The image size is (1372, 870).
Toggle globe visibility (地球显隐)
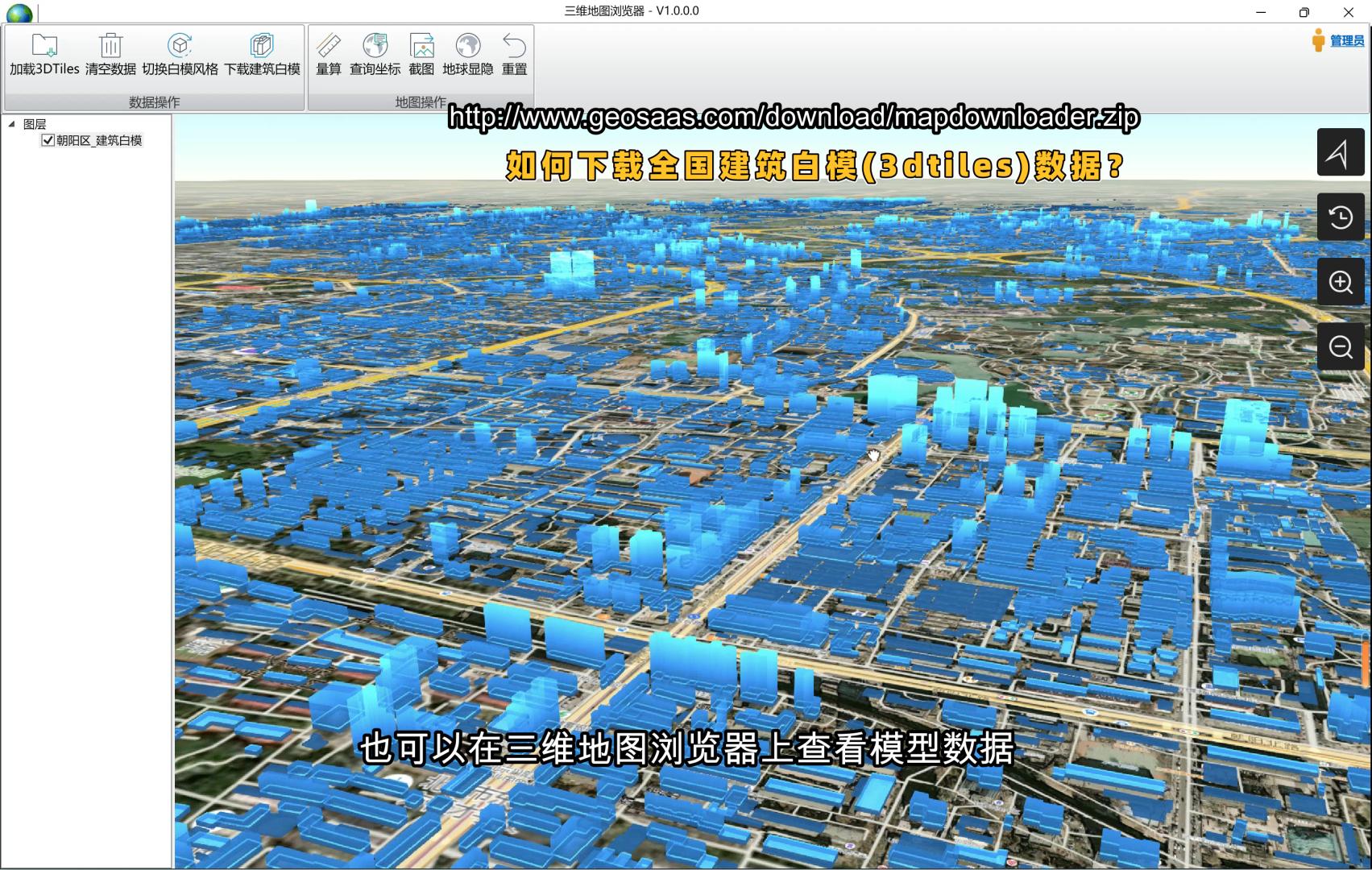pyautogui.click(x=467, y=46)
